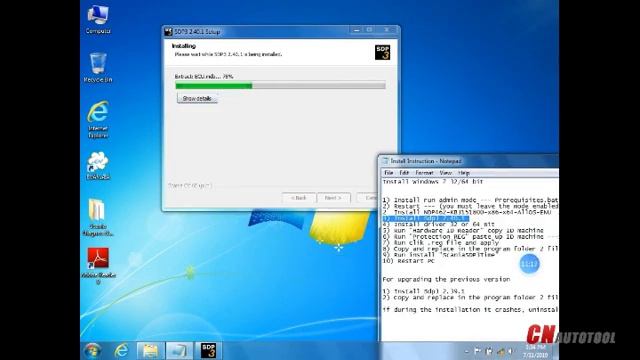Image resolution: width=640 pixels, height=360 pixels.
Task: Open the Notepad Format menu
Action: pos(424,173)
